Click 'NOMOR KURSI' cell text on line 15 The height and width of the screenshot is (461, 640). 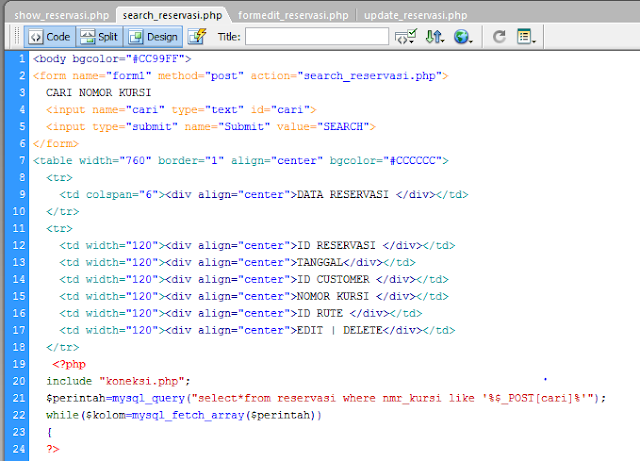[x=333, y=296]
